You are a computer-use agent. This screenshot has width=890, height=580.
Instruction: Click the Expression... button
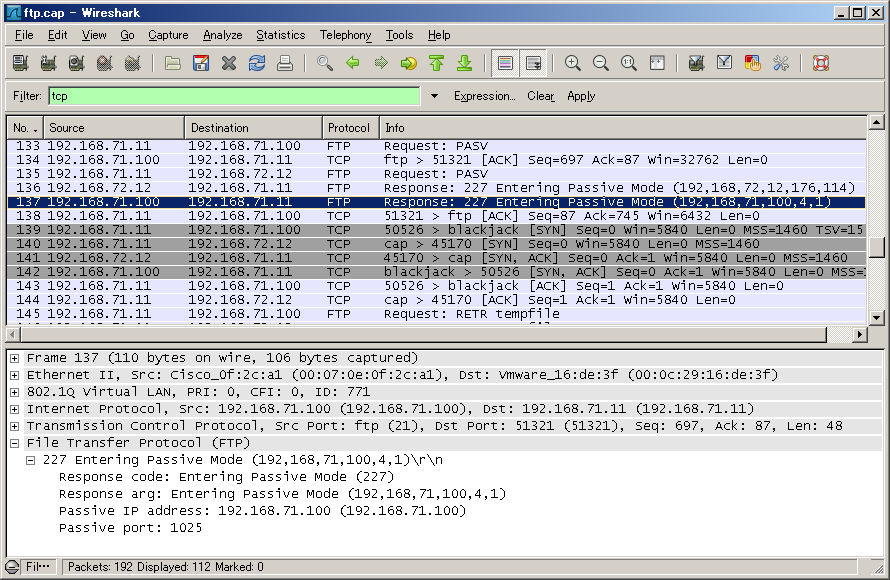(x=484, y=96)
